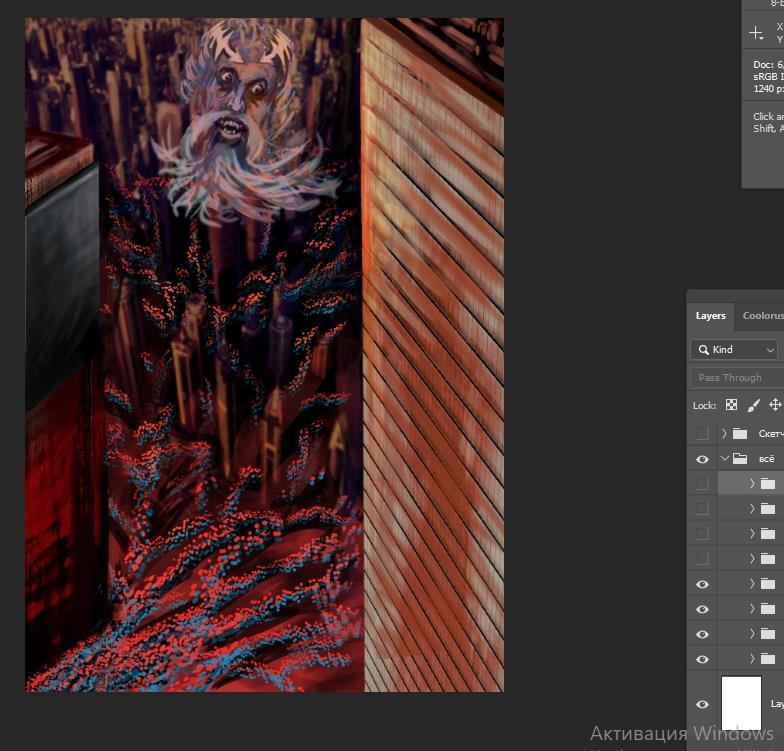The height and width of the screenshot is (751, 784).
Task: Collapse the всё layer group
Action: [x=724, y=459]
